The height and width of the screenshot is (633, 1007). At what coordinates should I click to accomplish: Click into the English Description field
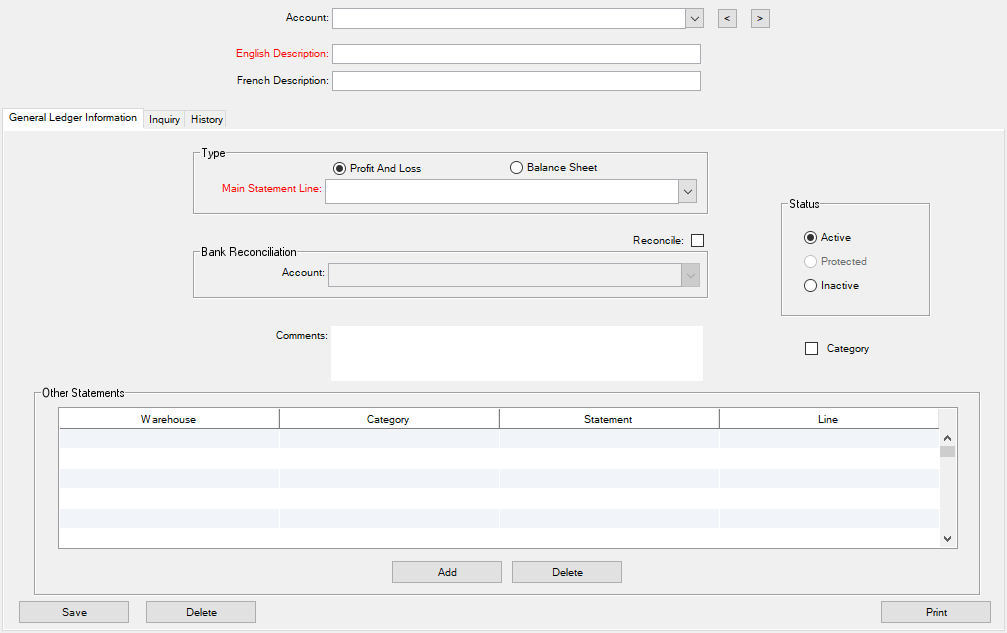coord(516,54)
